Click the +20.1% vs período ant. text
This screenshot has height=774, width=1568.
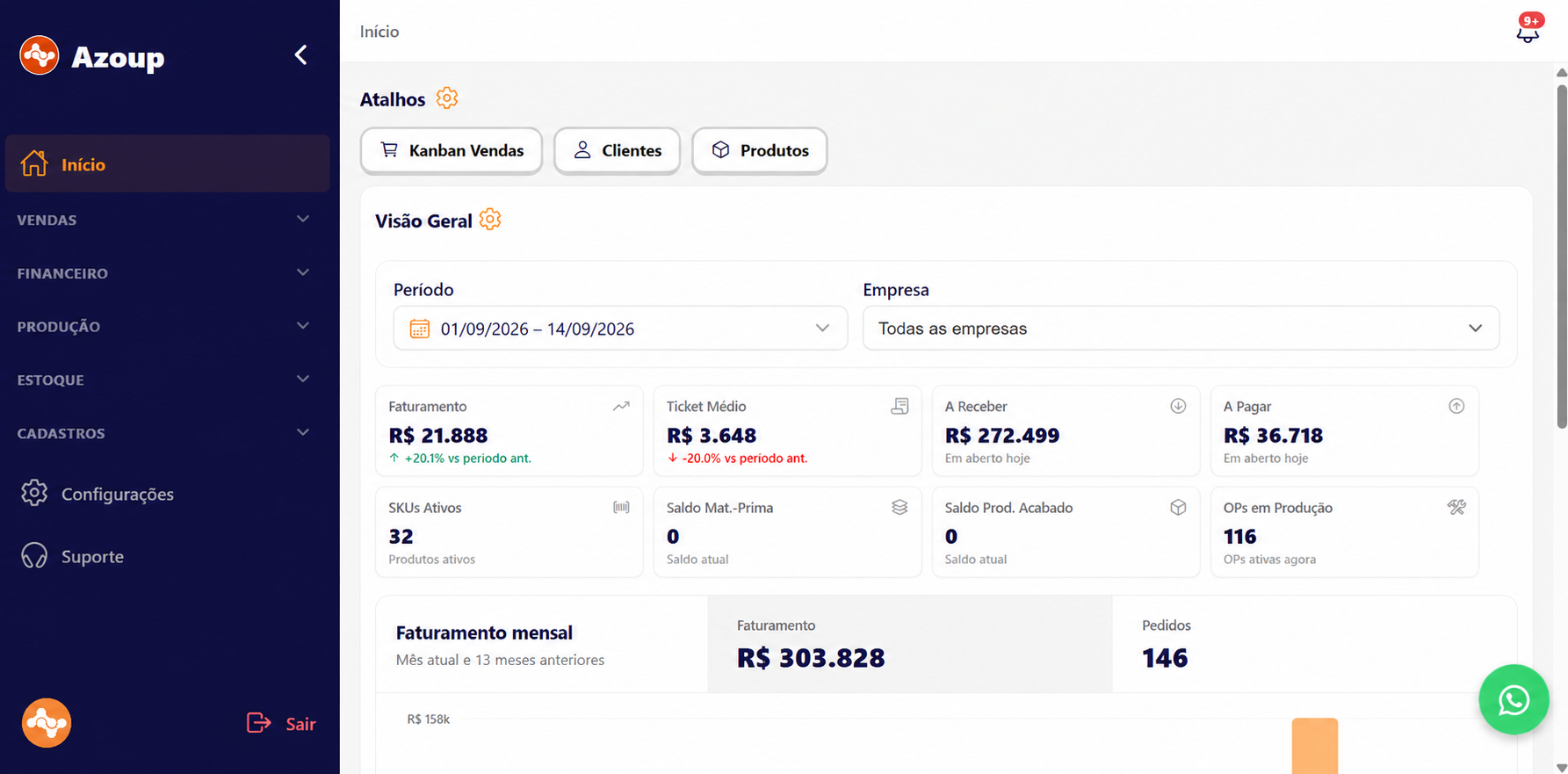point(468,458)
